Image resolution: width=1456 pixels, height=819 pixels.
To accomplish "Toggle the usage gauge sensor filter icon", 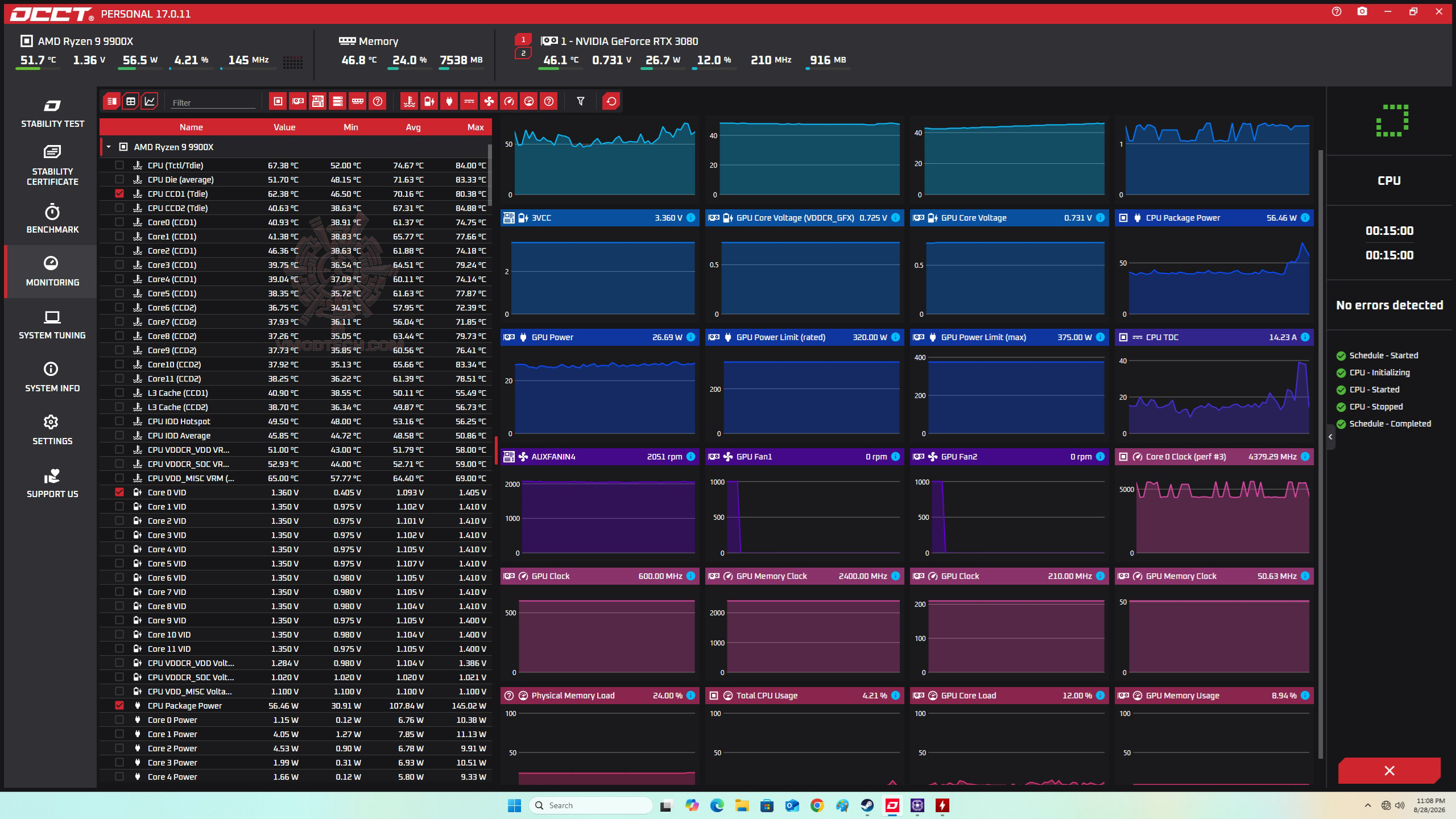I will click(x=528, y=102).
